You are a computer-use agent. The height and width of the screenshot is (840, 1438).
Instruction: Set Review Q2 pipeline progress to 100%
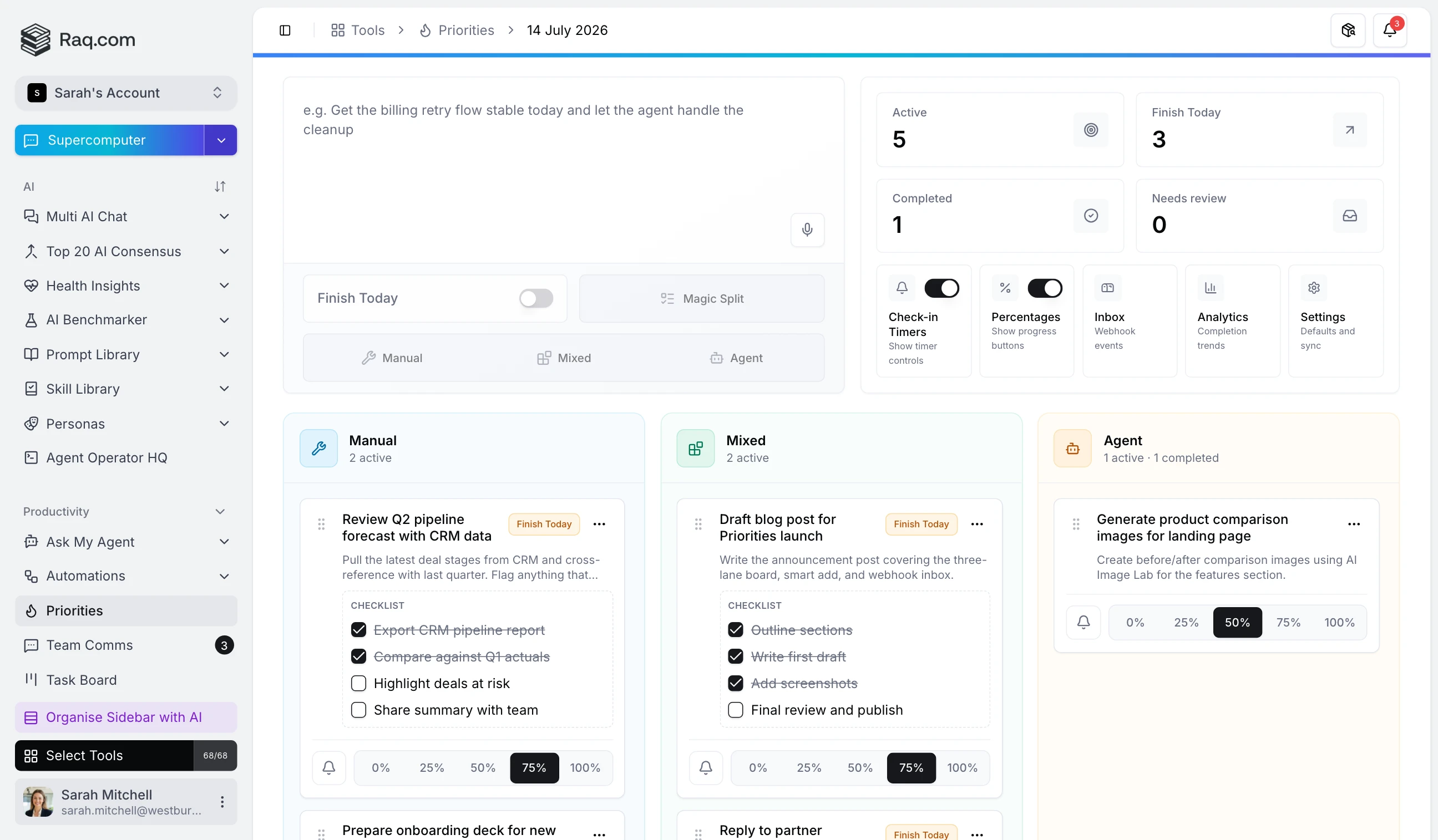pos(585,767)
